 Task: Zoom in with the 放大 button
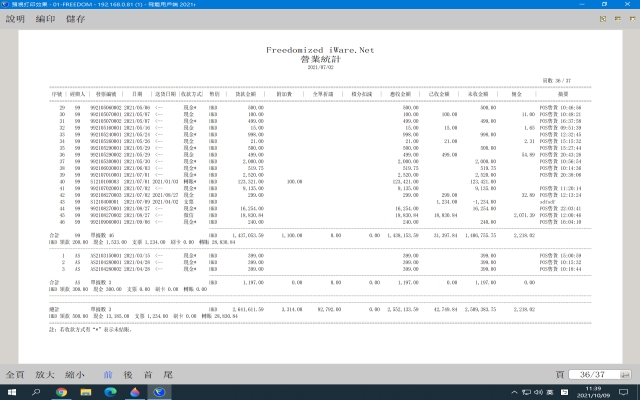44,372
